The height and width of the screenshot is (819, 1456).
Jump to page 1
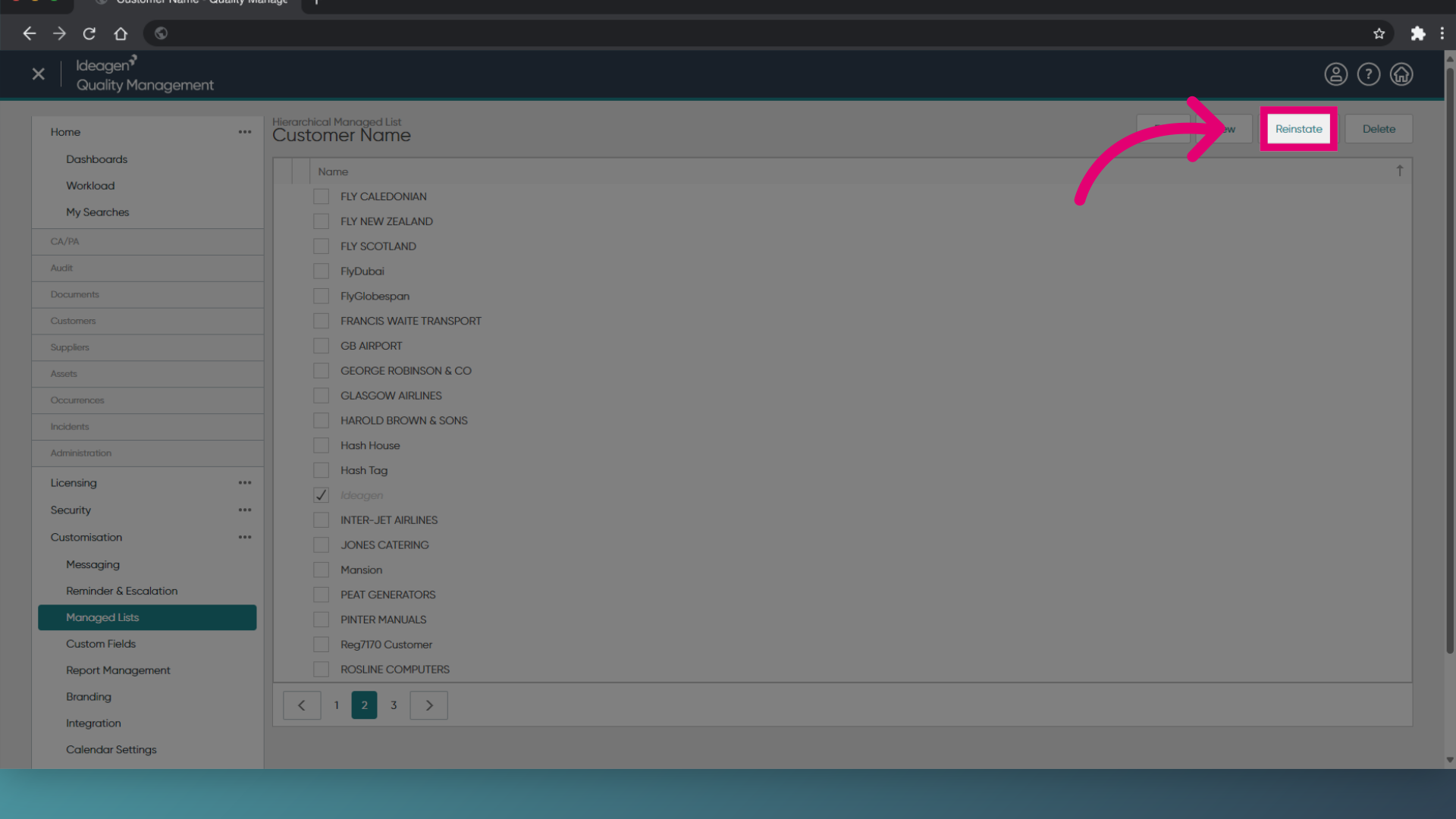[x=337, y=705]
